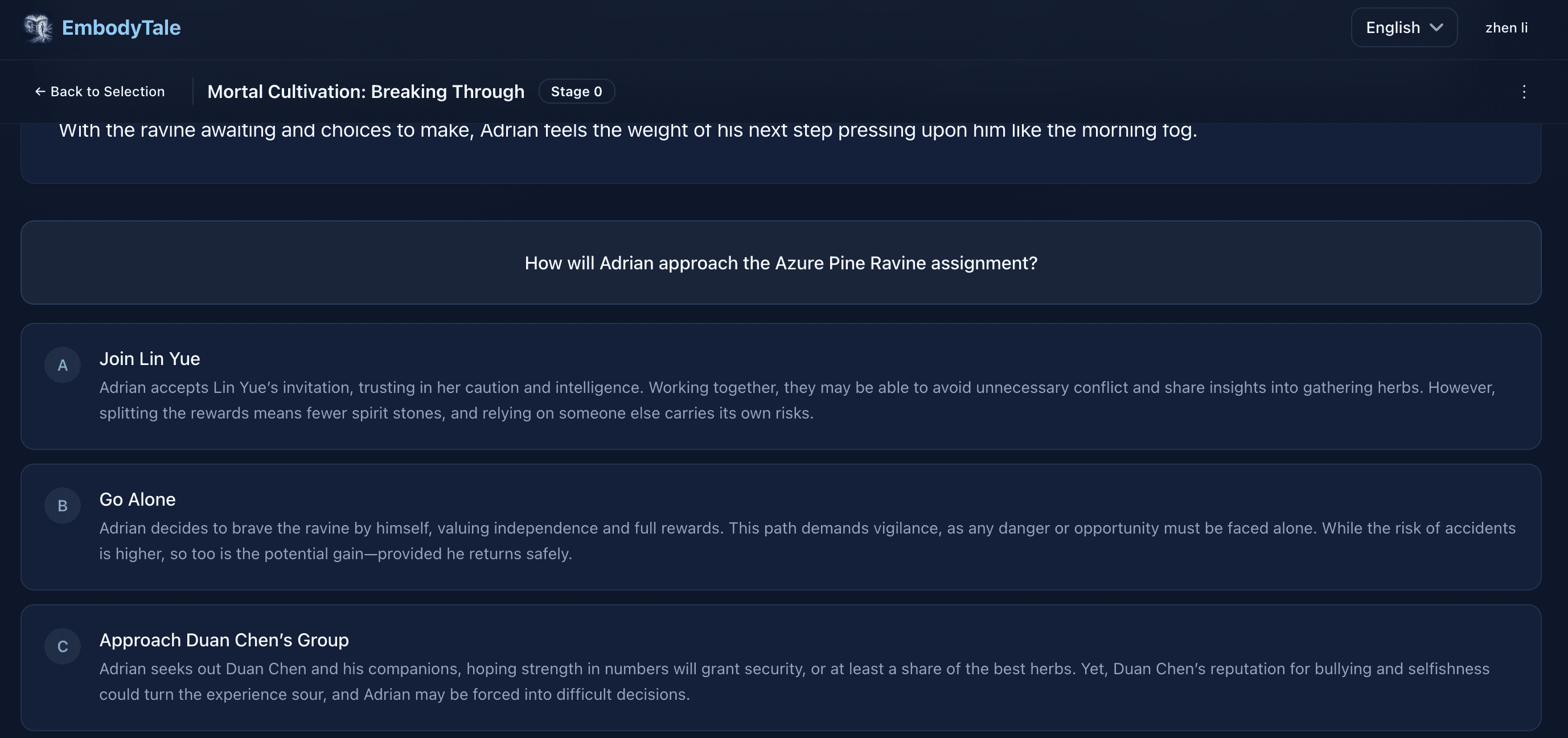Open the Mortal Cultivation: Breaking Through title
The height and width of the screenshot is (738, 1568).
pyautogui.click(x=366, y=91)
